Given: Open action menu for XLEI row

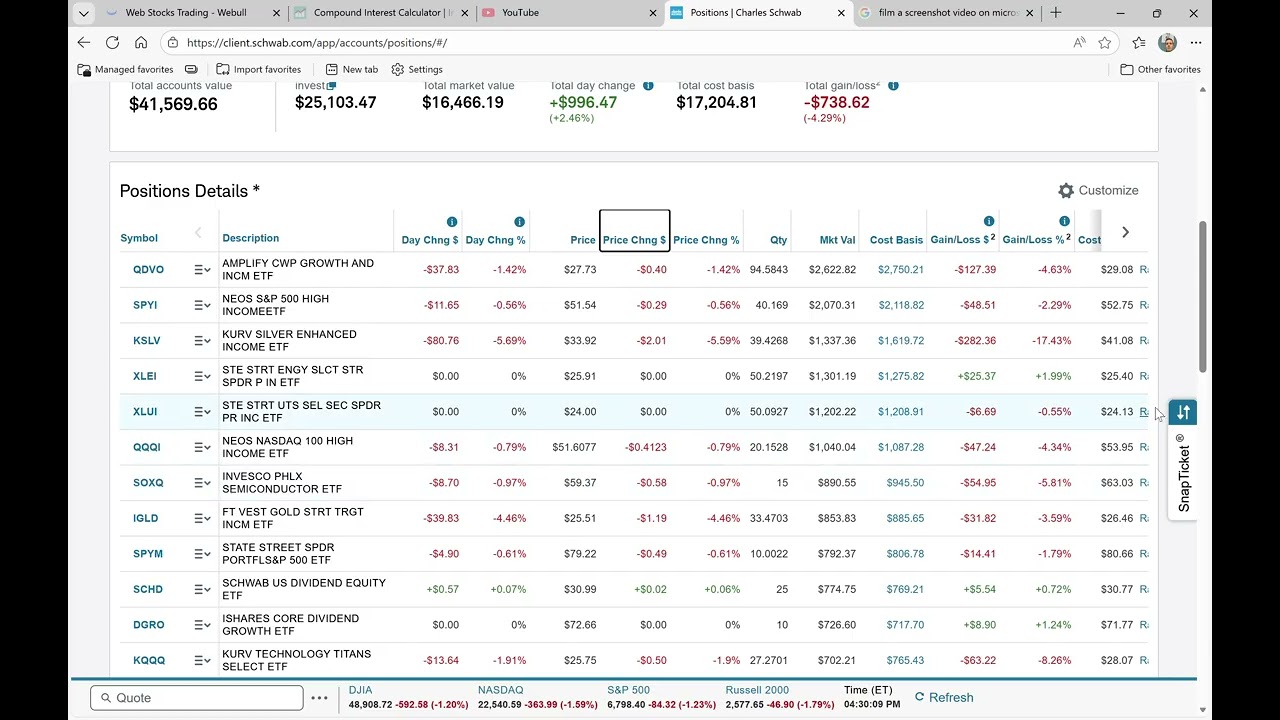Looking at the screenshot, I should click(202, 376).
